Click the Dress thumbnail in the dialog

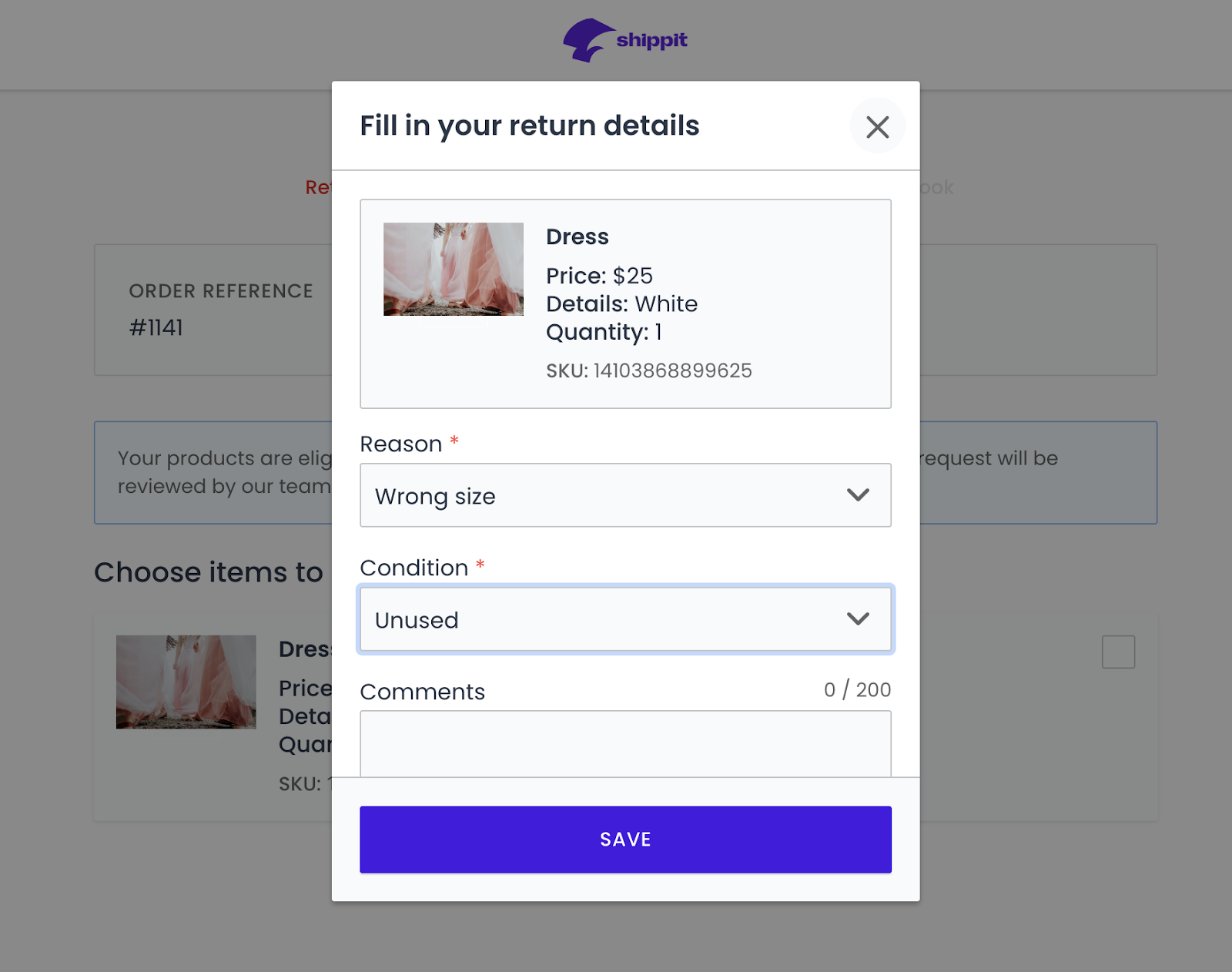pyautogui.click(x=454, y=269)
